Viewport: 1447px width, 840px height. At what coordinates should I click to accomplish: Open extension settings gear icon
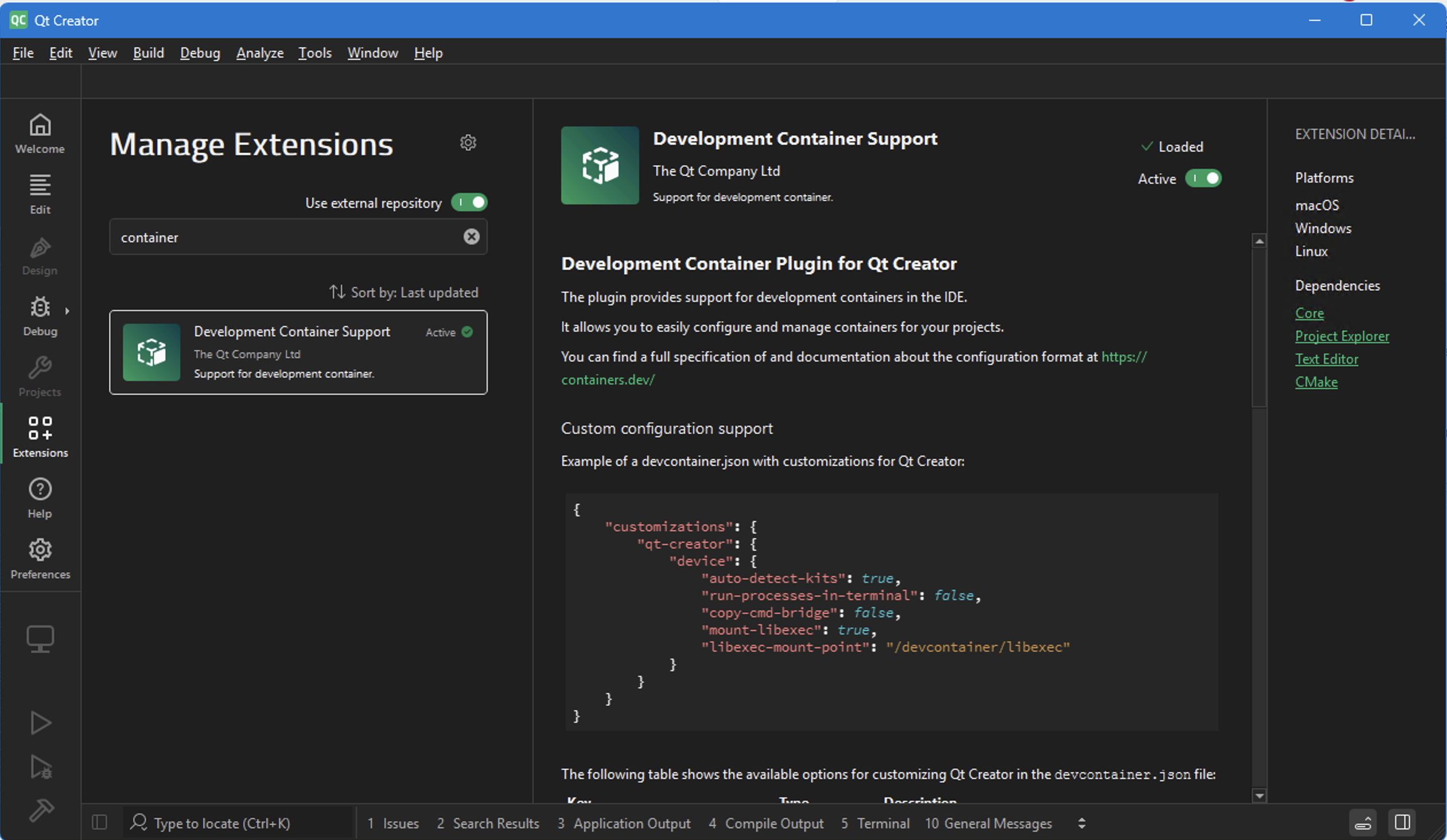[x=468, y=142]
